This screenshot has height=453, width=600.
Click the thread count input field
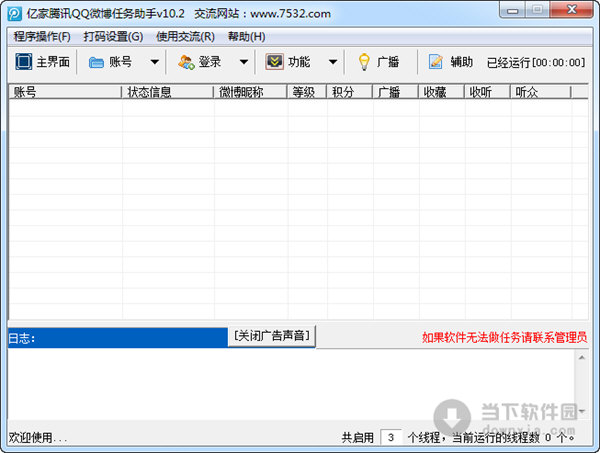[391, 437]
